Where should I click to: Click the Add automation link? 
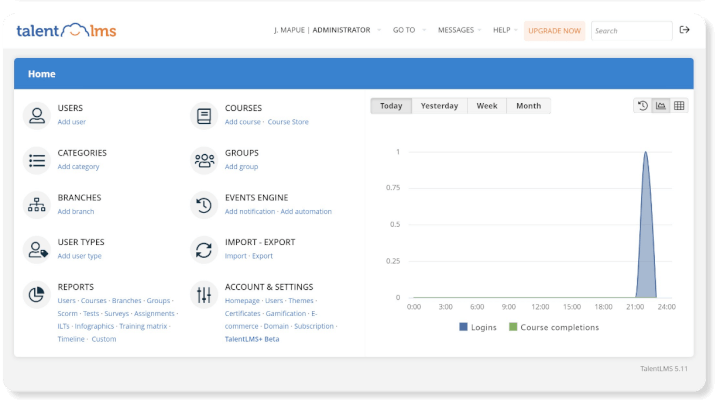306,211
